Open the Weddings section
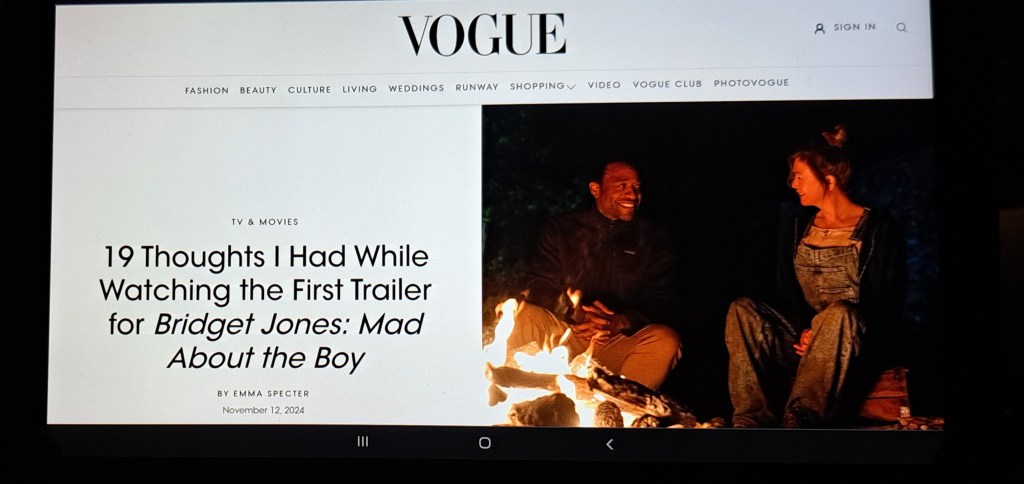The height and width of the screenshot is (484, 1024). click(416, 88)
